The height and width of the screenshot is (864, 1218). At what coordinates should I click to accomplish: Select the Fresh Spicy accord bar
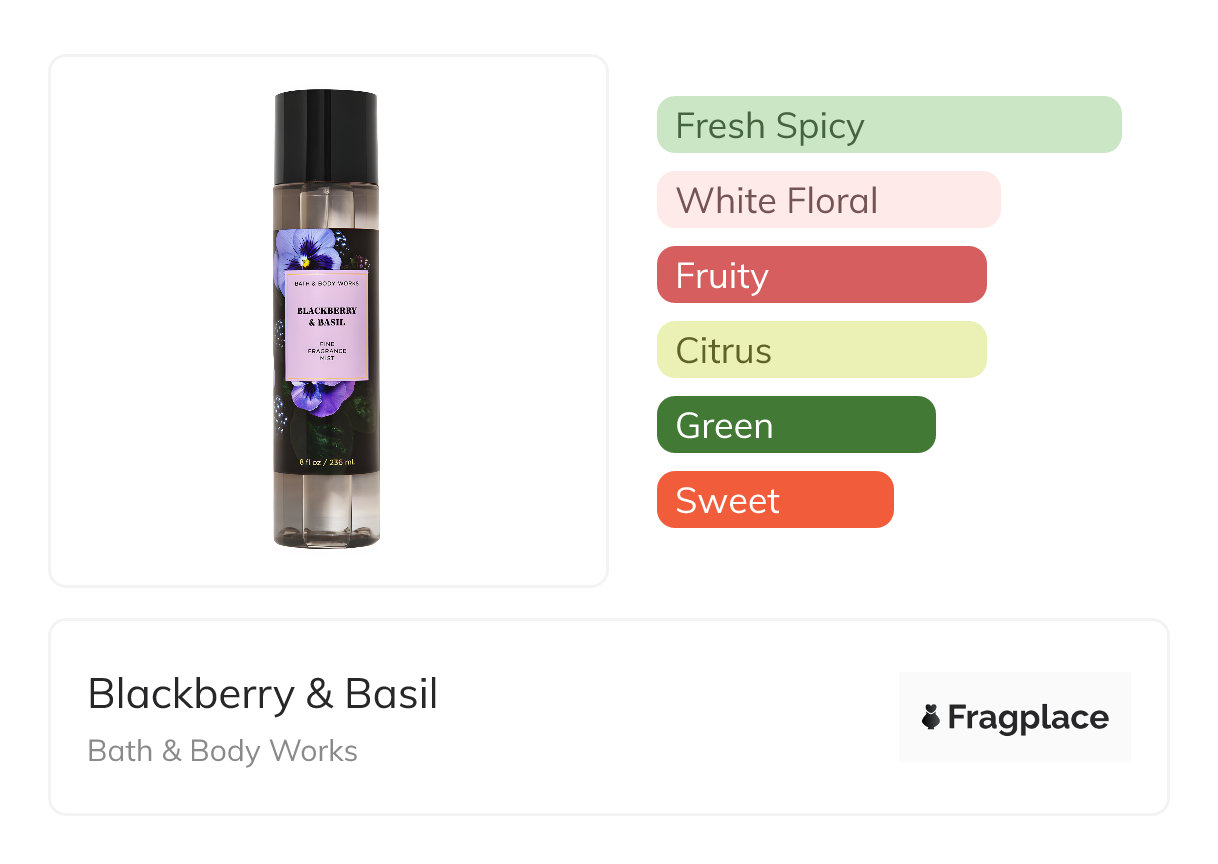(x=889, y=125)
